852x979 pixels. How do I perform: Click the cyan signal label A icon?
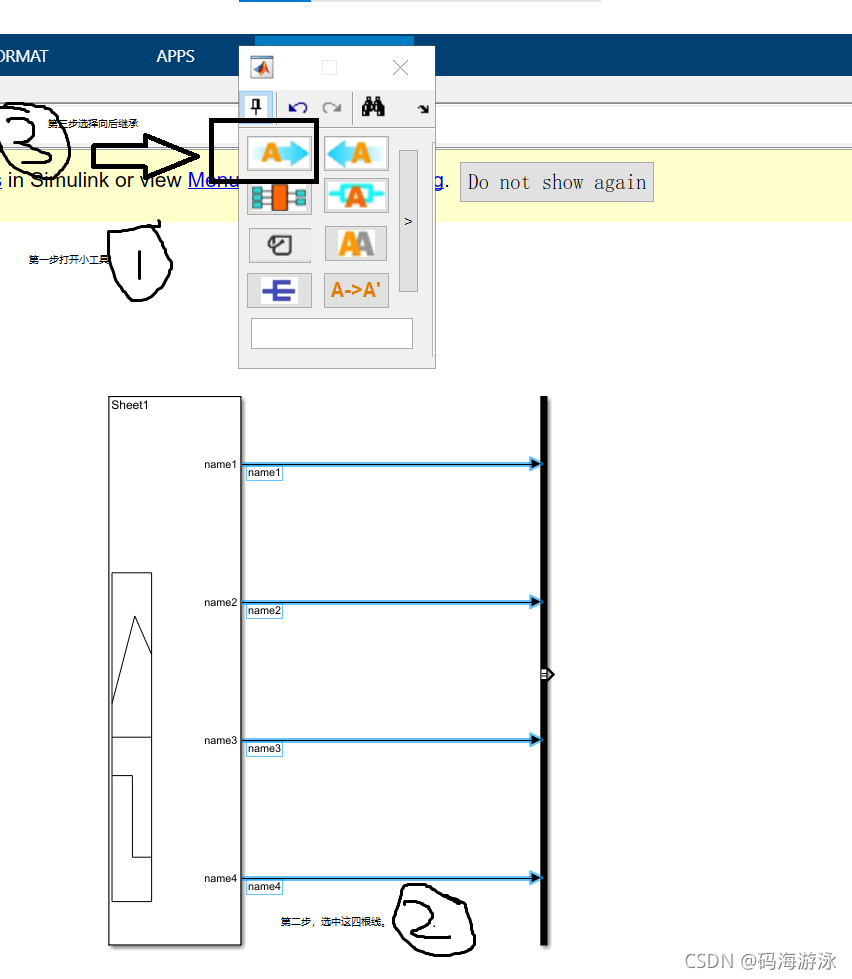tap(356, 195)
